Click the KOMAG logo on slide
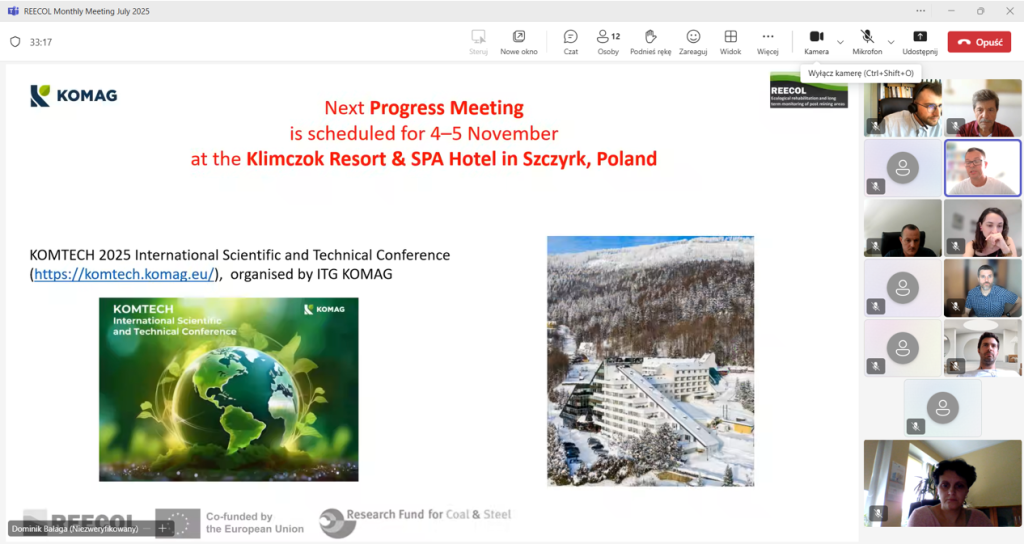Image resolution: width=1024 pixels, height=544 pixels. pyautogui.click(x=74, y=95)
